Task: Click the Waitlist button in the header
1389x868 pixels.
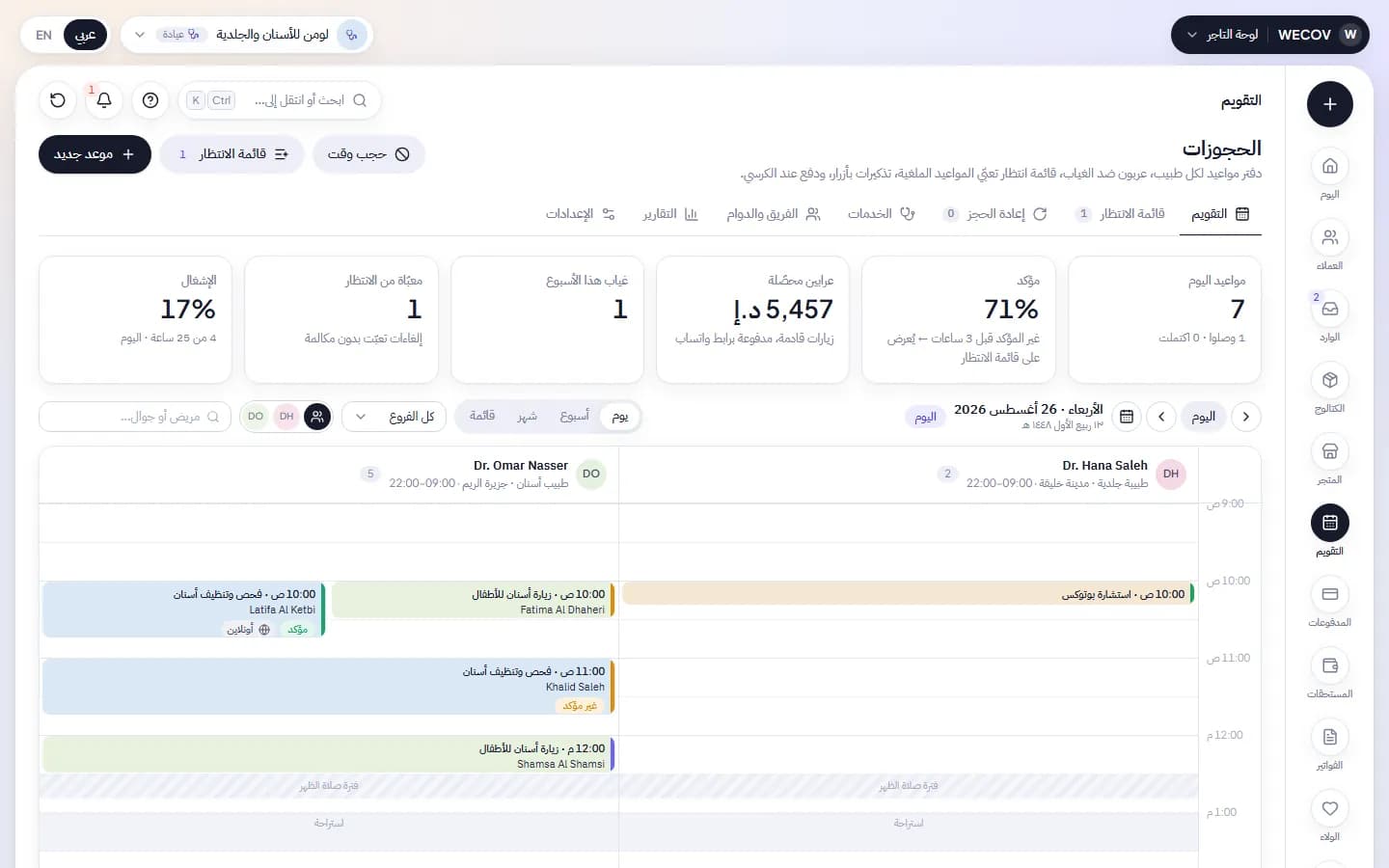Action: pos(231,154)
